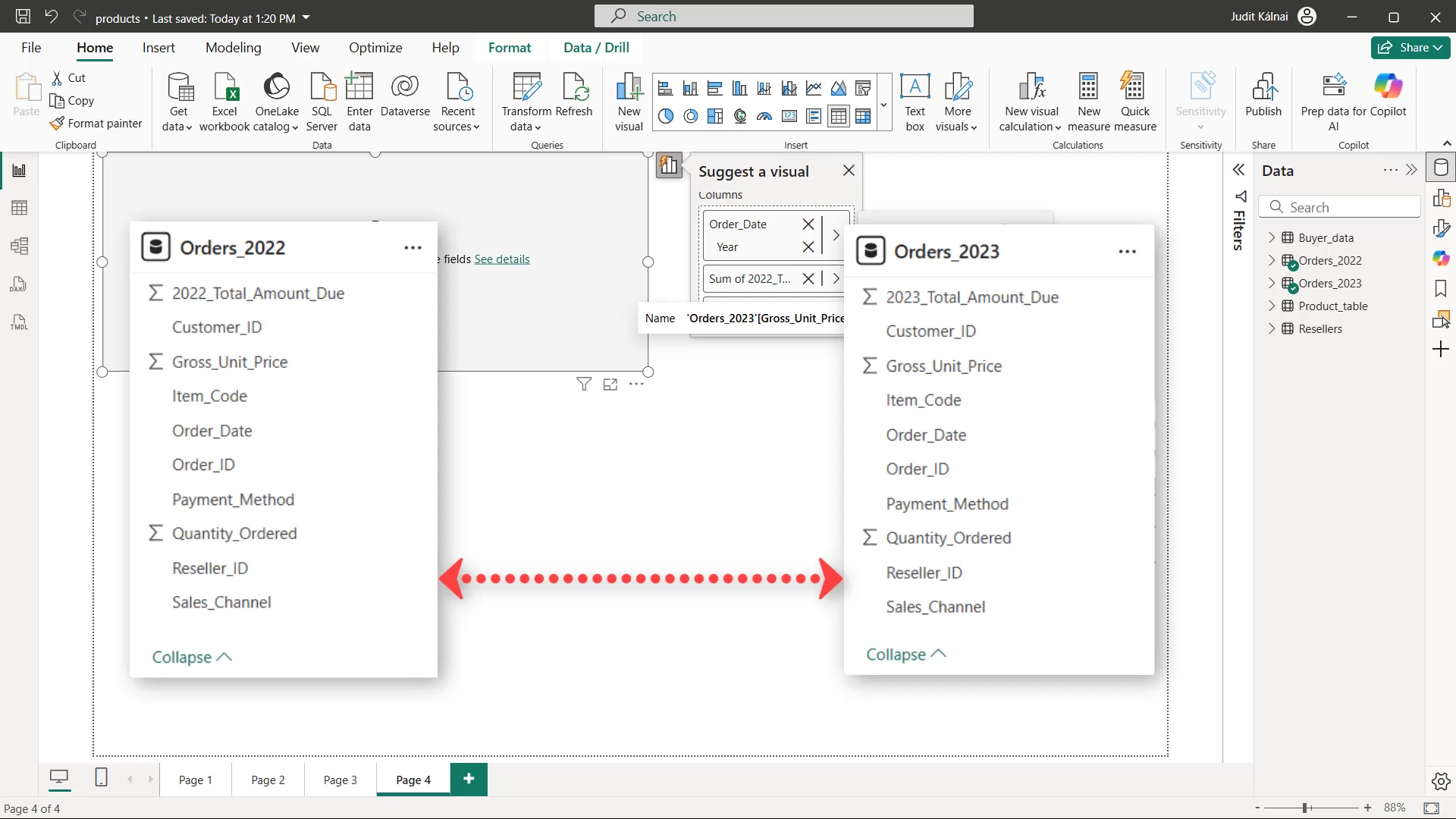This screenshot has width=1456, height=819.
Task: Switch to Page 2 tab
Action: coord(268,780)
